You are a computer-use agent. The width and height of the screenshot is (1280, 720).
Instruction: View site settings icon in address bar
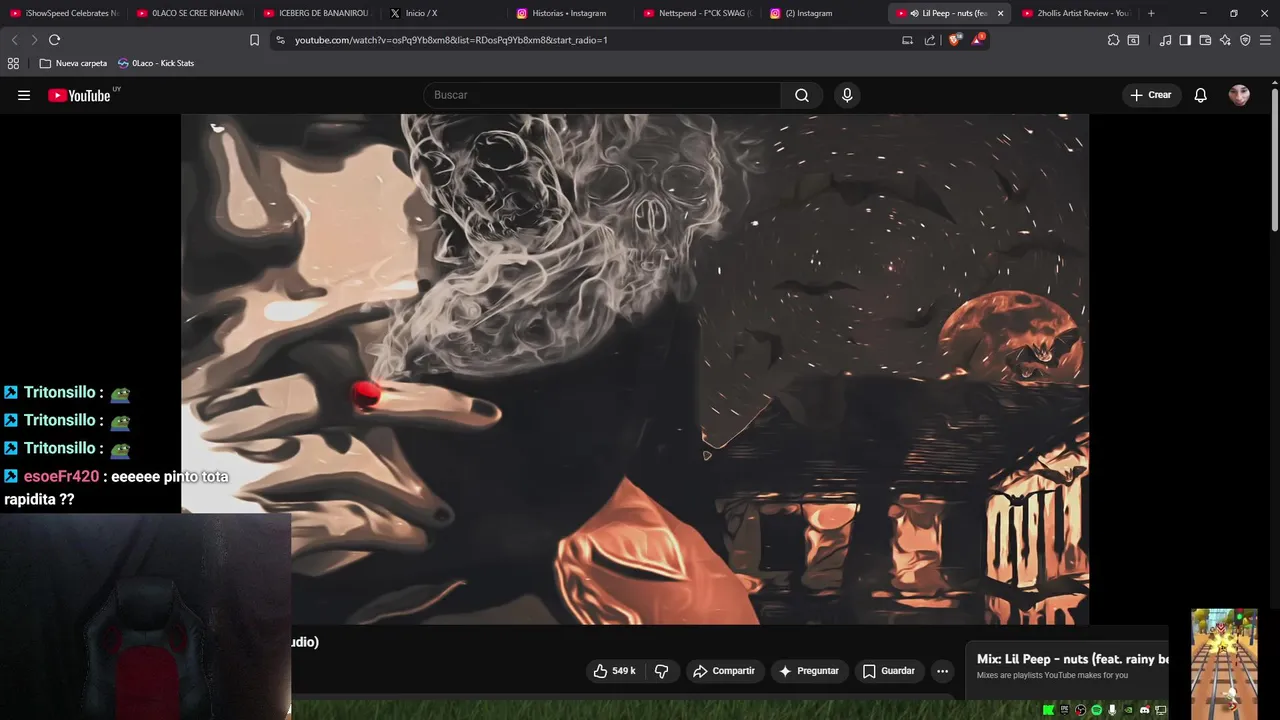[280, 40]
